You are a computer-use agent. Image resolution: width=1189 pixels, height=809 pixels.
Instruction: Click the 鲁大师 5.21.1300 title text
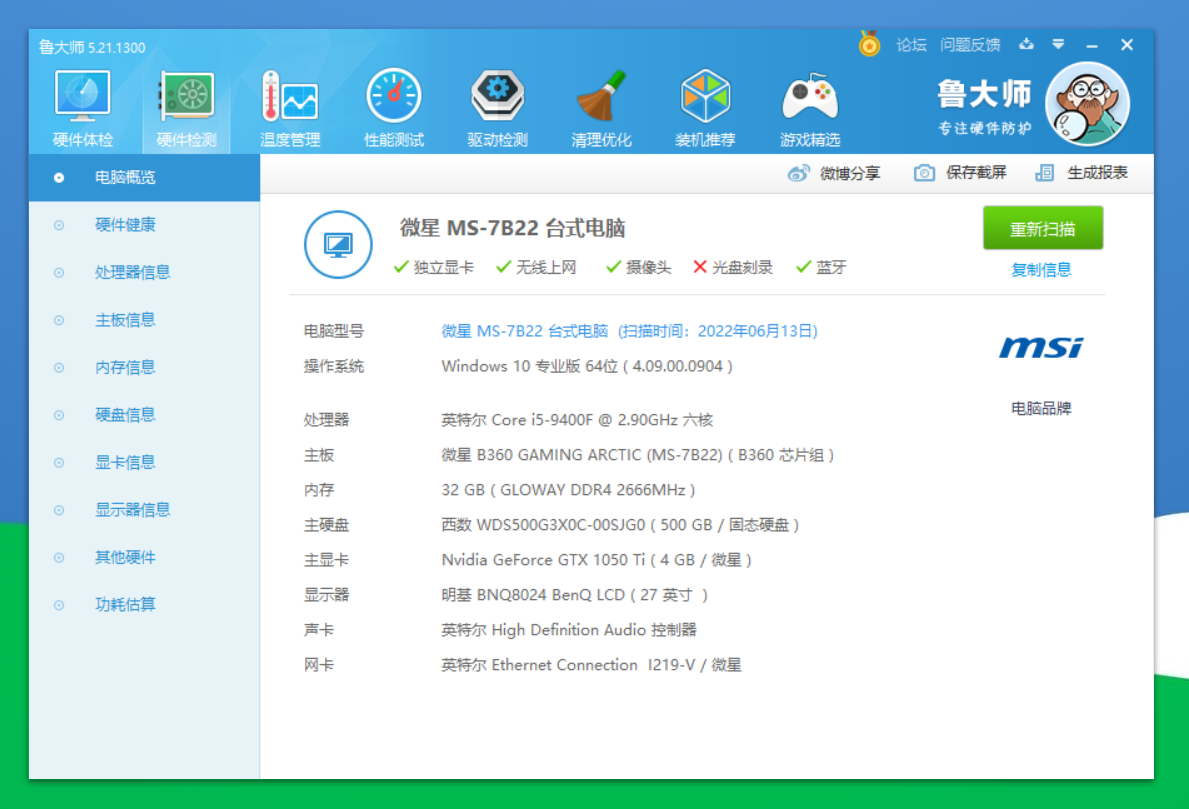(x=92, y=48)
